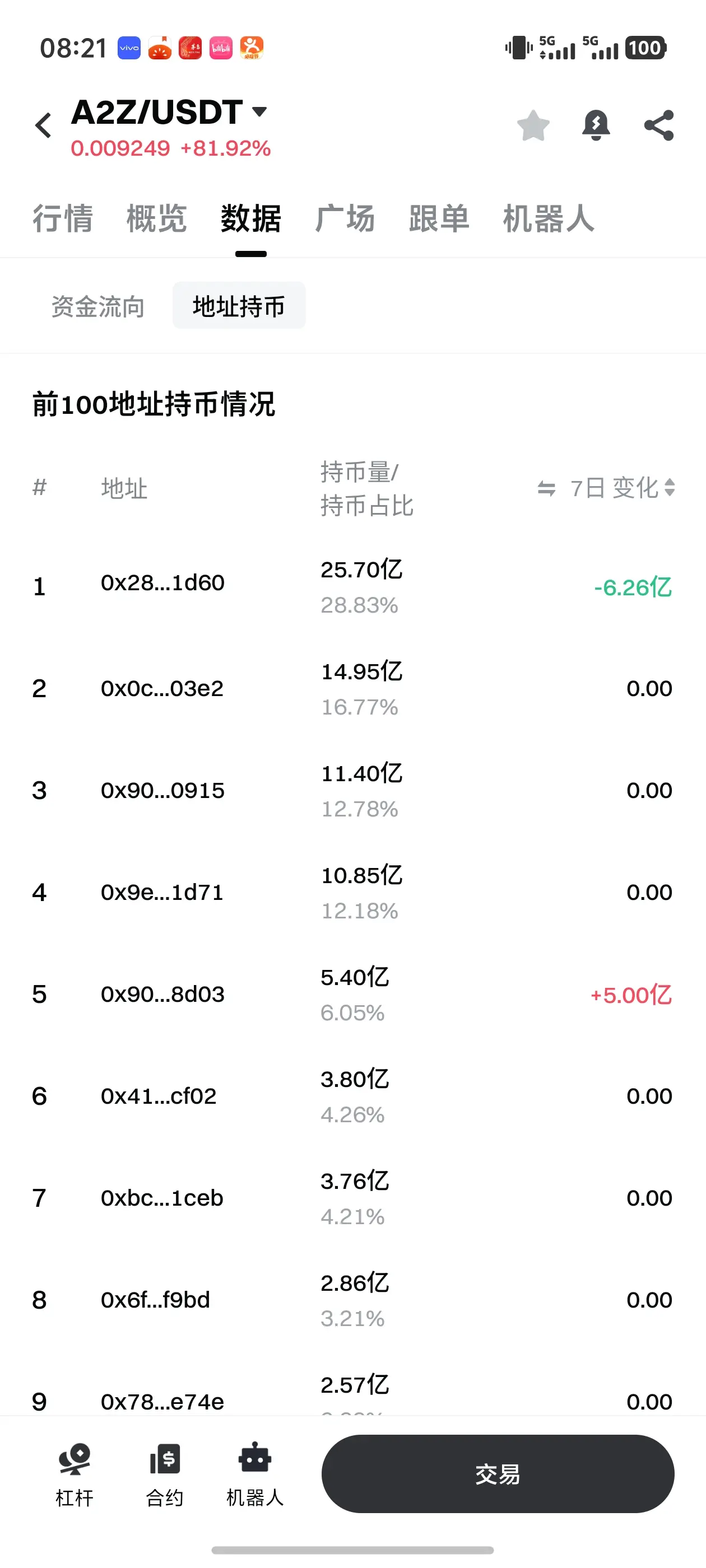Open address 0x28...1d60

coord(162,583)
